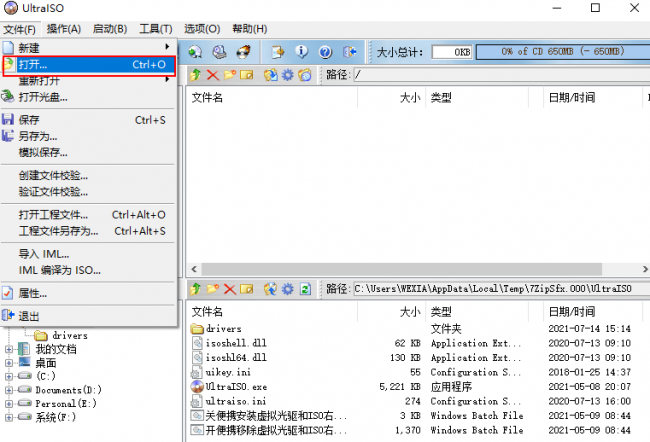
Task: Choose 打开光盘... menu entry
Action: [89, 97]
